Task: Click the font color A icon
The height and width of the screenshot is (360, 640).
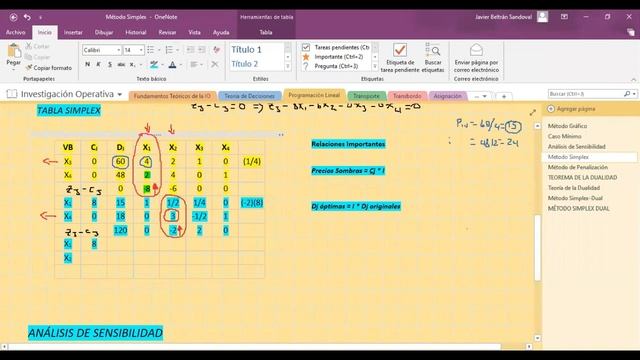Action: 173,64
